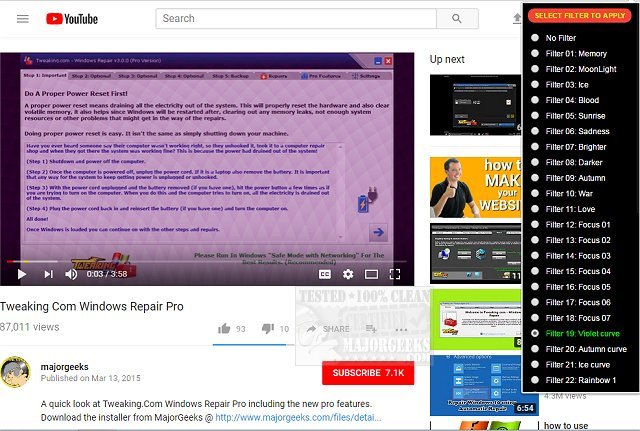Toggle closed captions CC button

(325, 274)
